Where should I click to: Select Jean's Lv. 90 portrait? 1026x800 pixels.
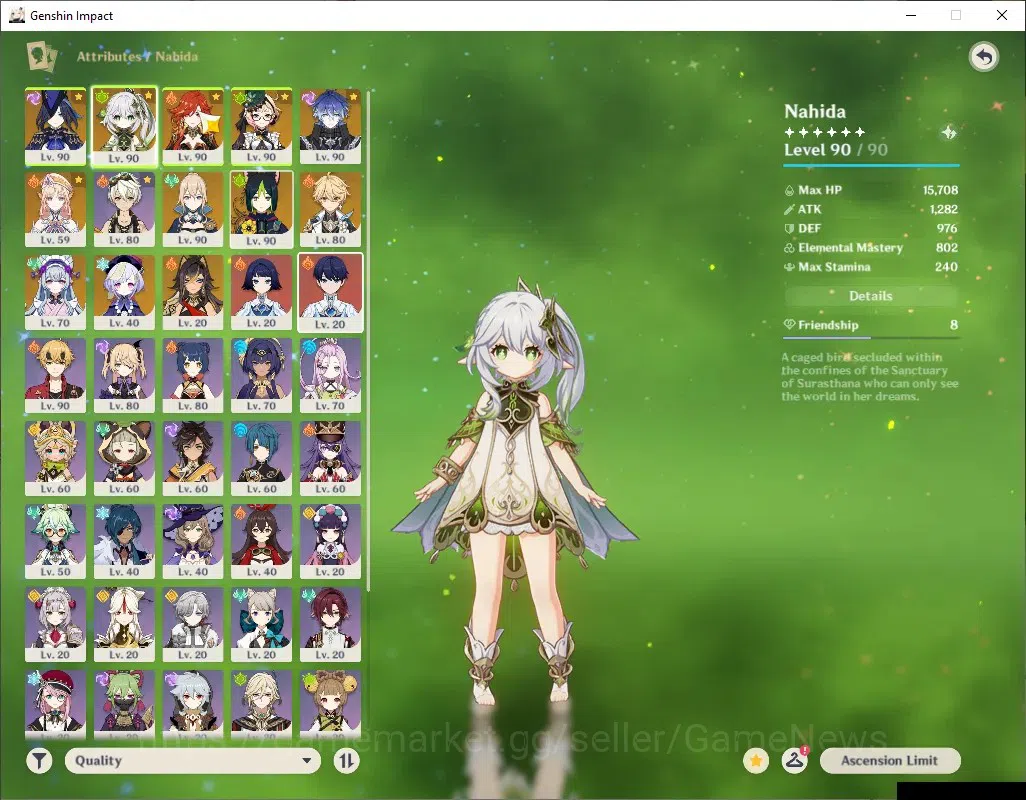[x=193, y=209]
